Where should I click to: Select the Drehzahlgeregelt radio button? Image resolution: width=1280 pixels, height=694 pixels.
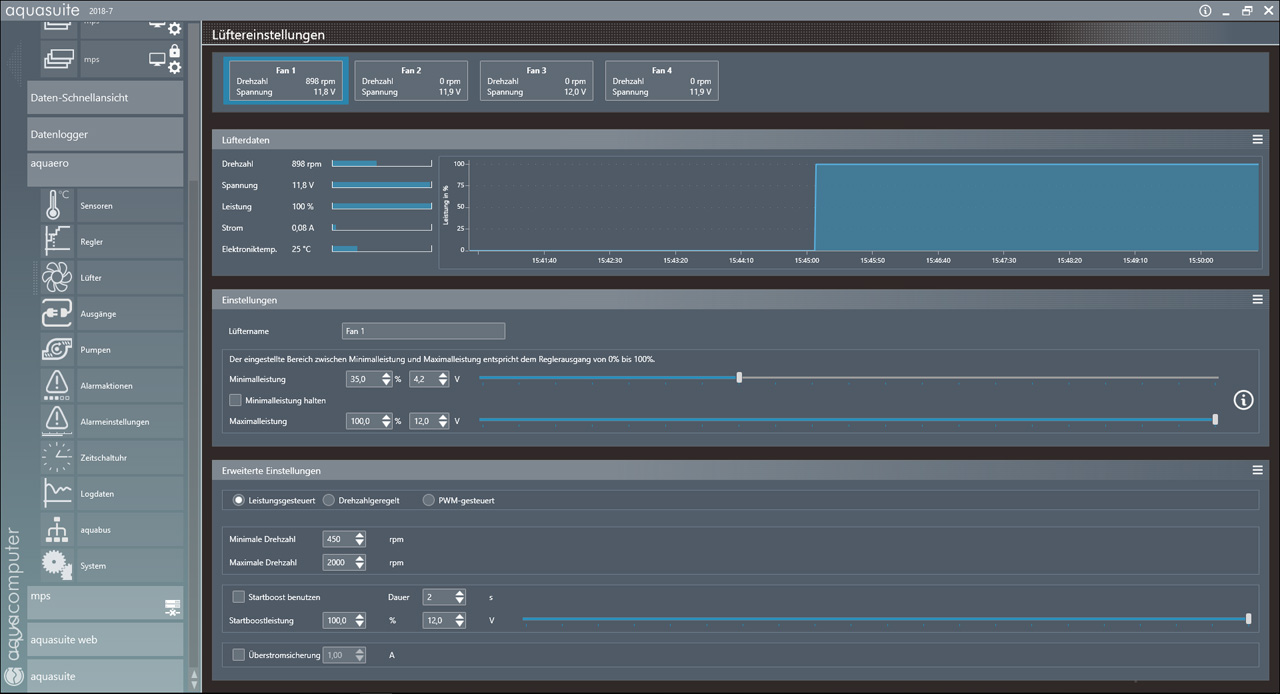click(329, 500)
